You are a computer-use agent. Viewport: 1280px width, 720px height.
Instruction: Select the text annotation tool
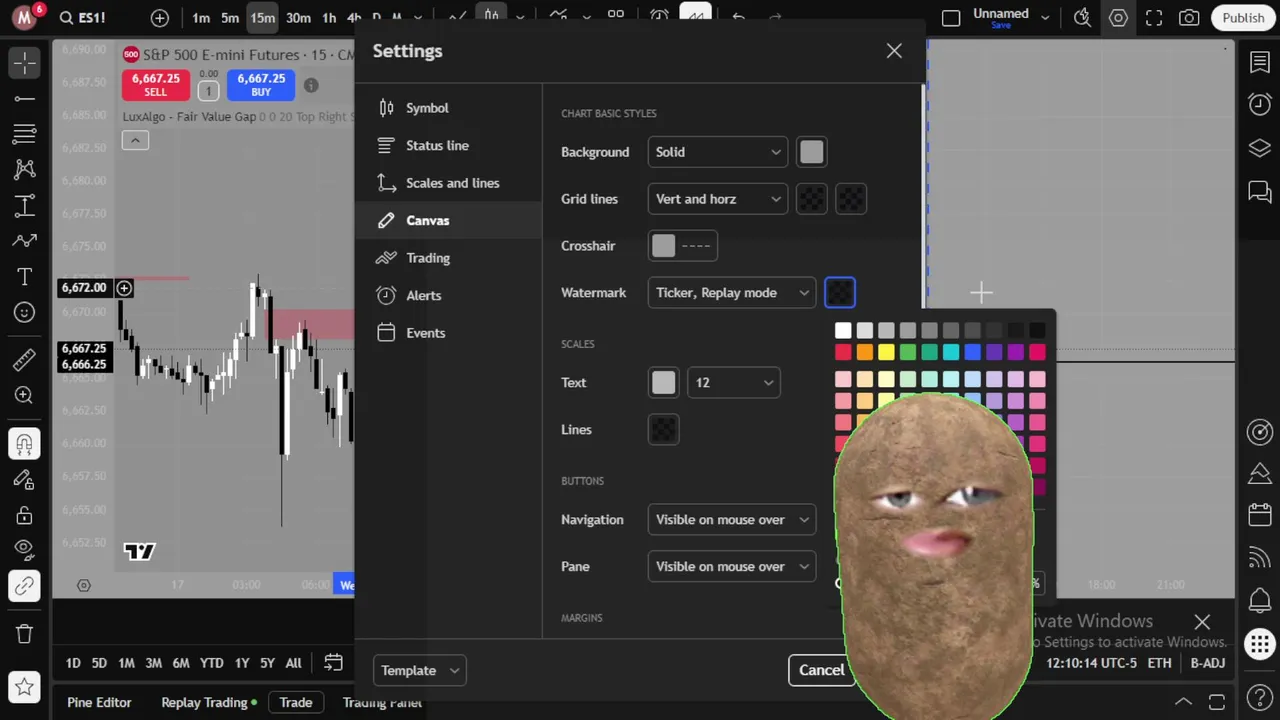click(x=24, y=277)
